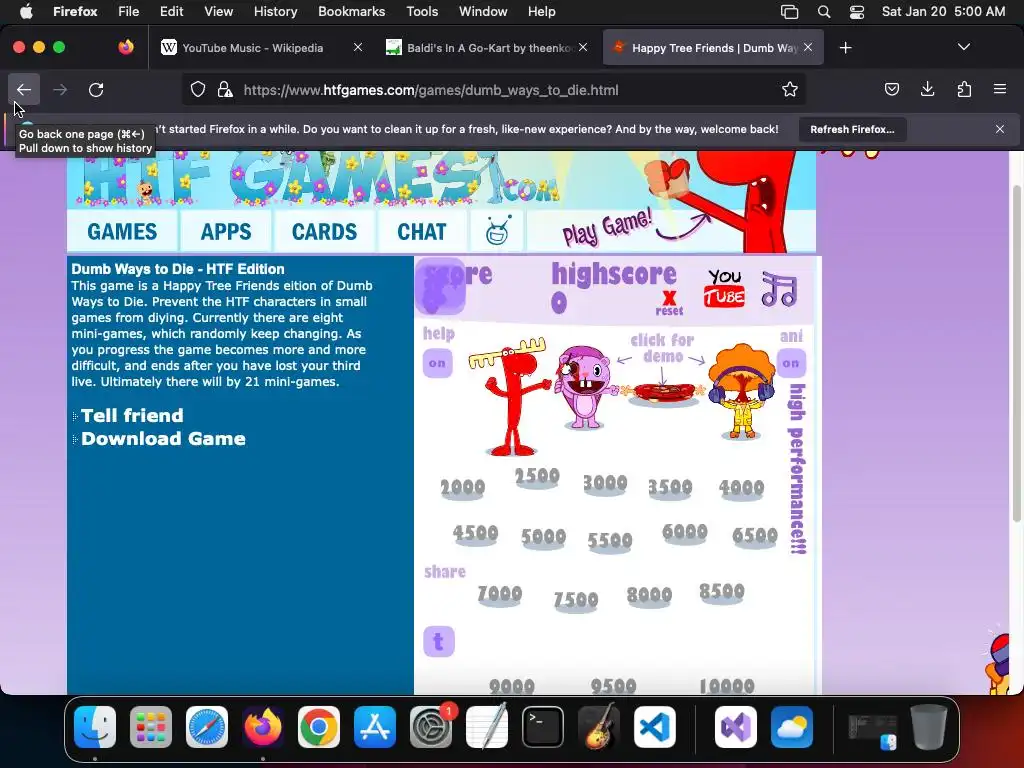1024x768 pixels.
Task: Click the purple Toothy character
Action: pos(584,388)
